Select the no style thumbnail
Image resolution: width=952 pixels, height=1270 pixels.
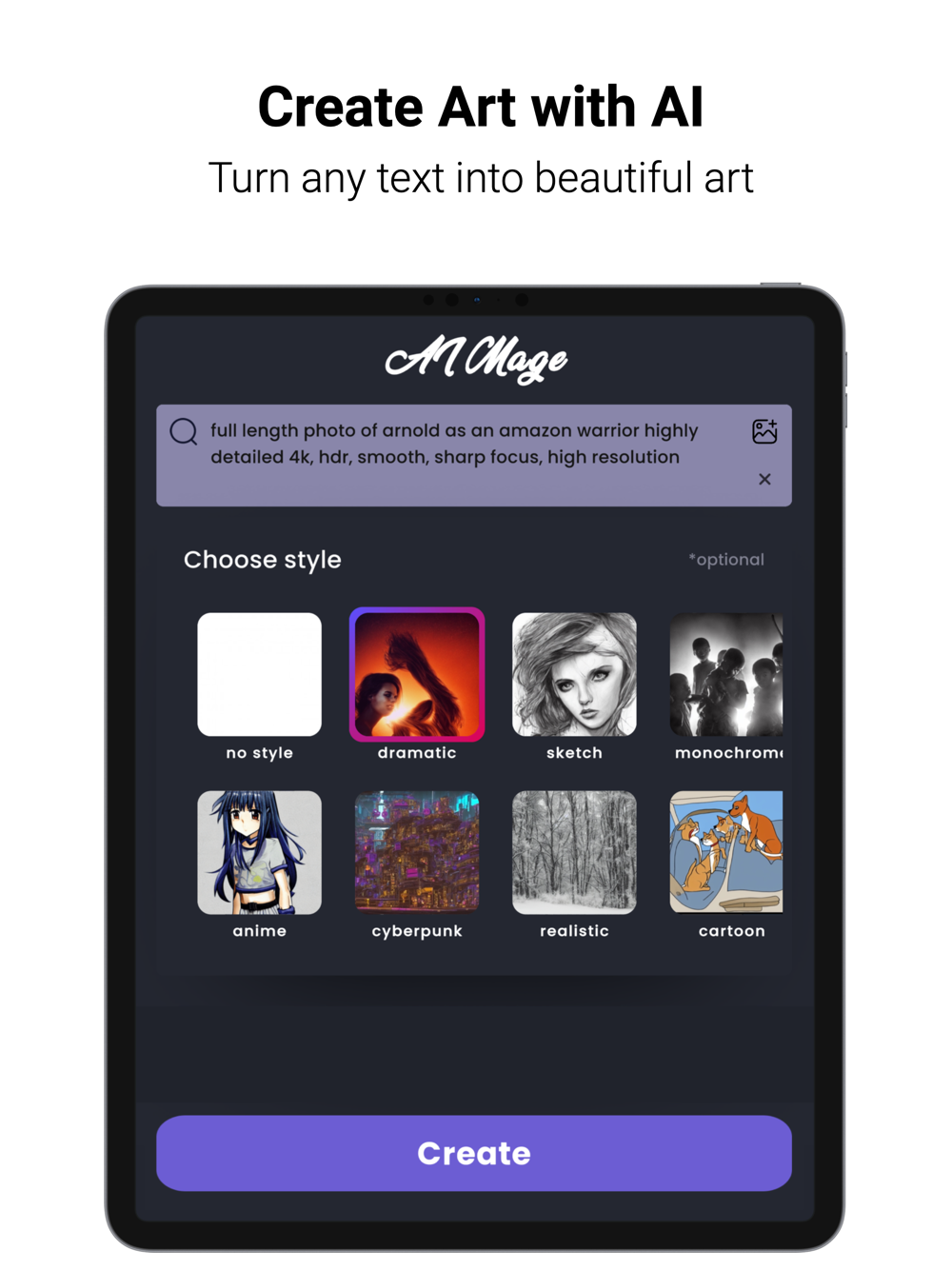click(259, 674)
